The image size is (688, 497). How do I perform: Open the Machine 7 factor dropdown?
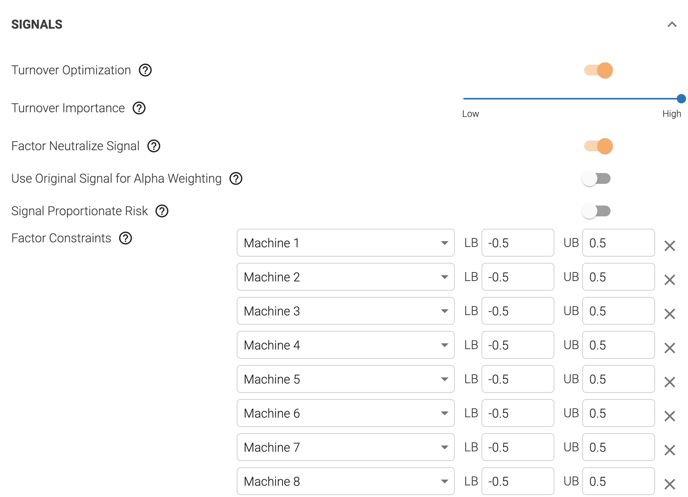[x=346, y=447]
